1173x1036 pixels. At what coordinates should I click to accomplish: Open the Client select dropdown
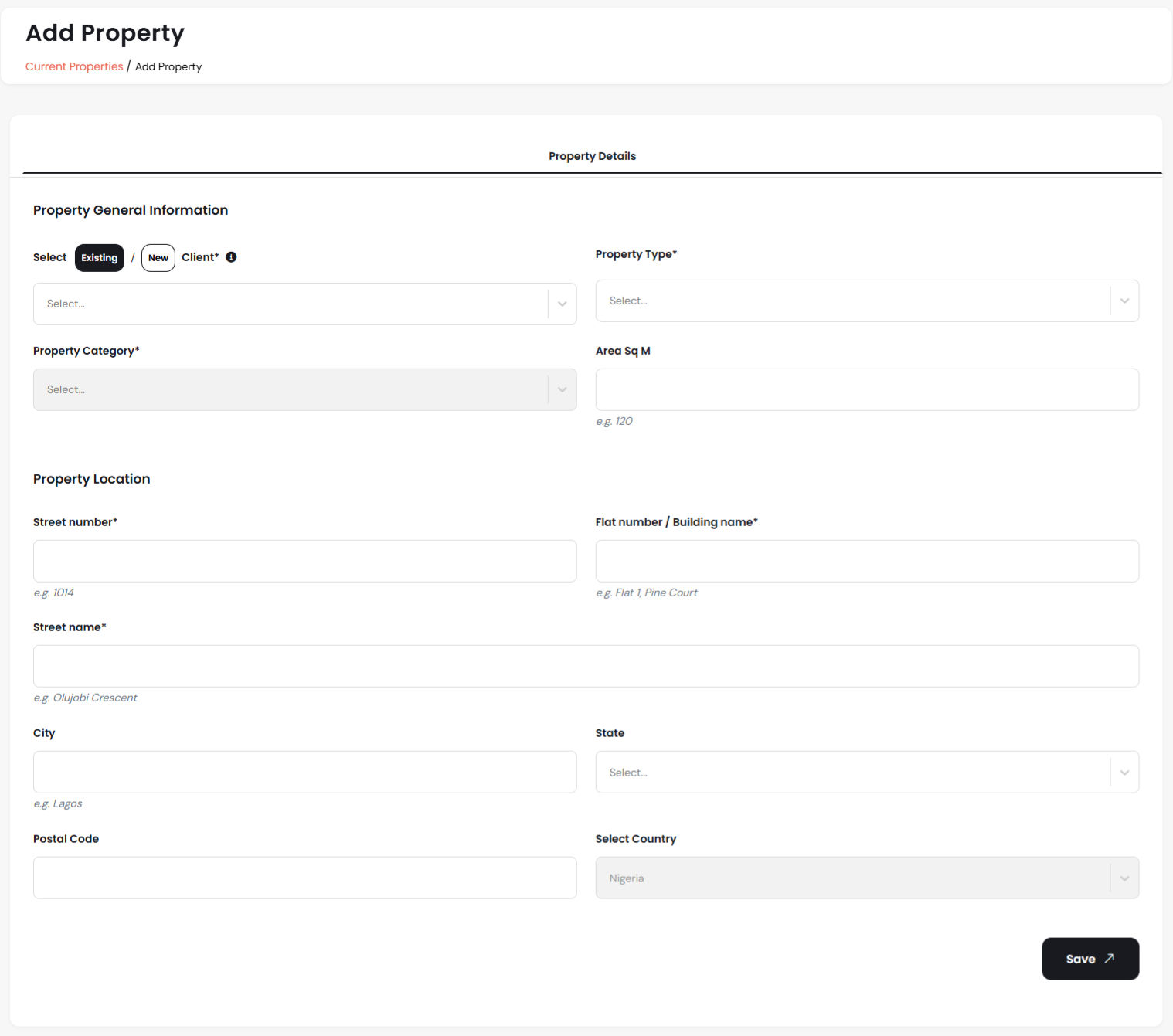click(x=304, y=304)
